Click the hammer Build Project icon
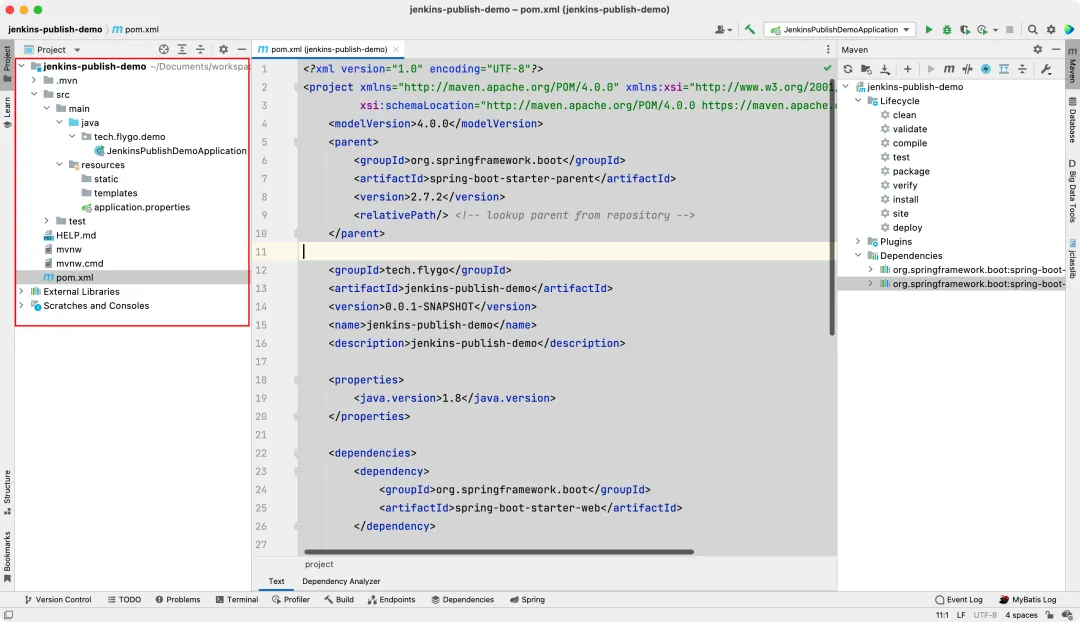This screenshot has height=622, width=1080. (749, 30)
